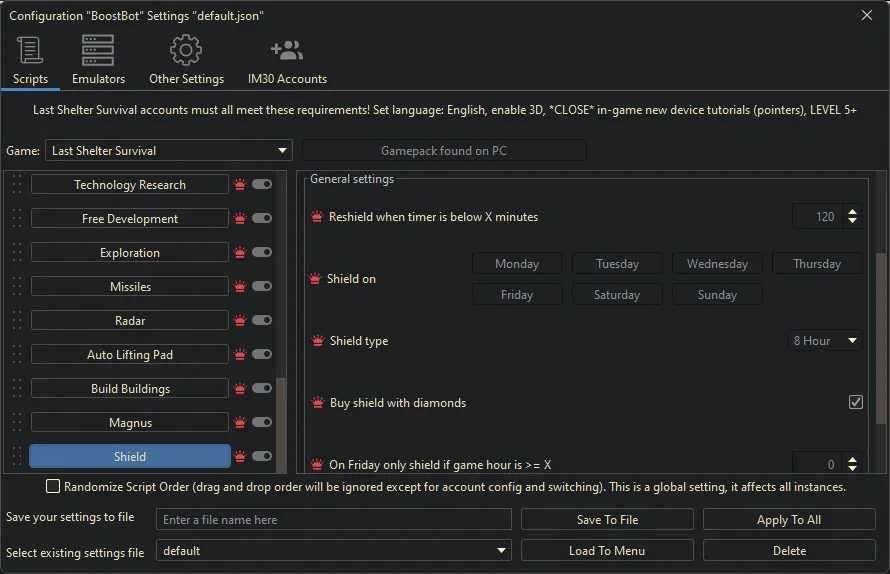Grab drag handle of Exploration row
890x574 pixels.
[x=17, y=253]
